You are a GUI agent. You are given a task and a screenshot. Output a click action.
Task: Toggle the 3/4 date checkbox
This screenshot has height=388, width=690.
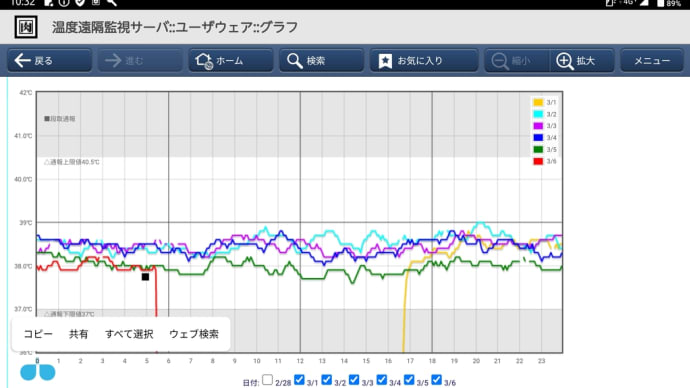tap(382, 379)
